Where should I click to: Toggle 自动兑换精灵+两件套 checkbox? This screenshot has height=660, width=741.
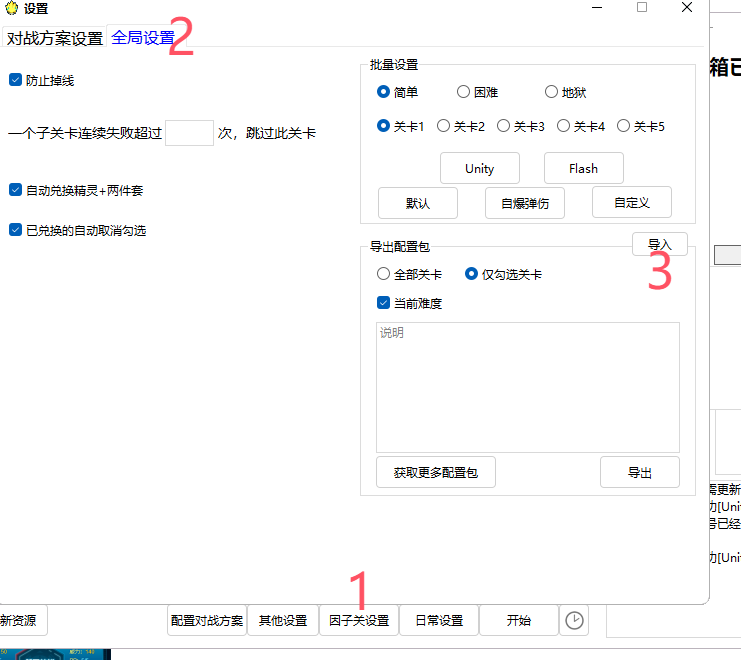click(15, 190)
